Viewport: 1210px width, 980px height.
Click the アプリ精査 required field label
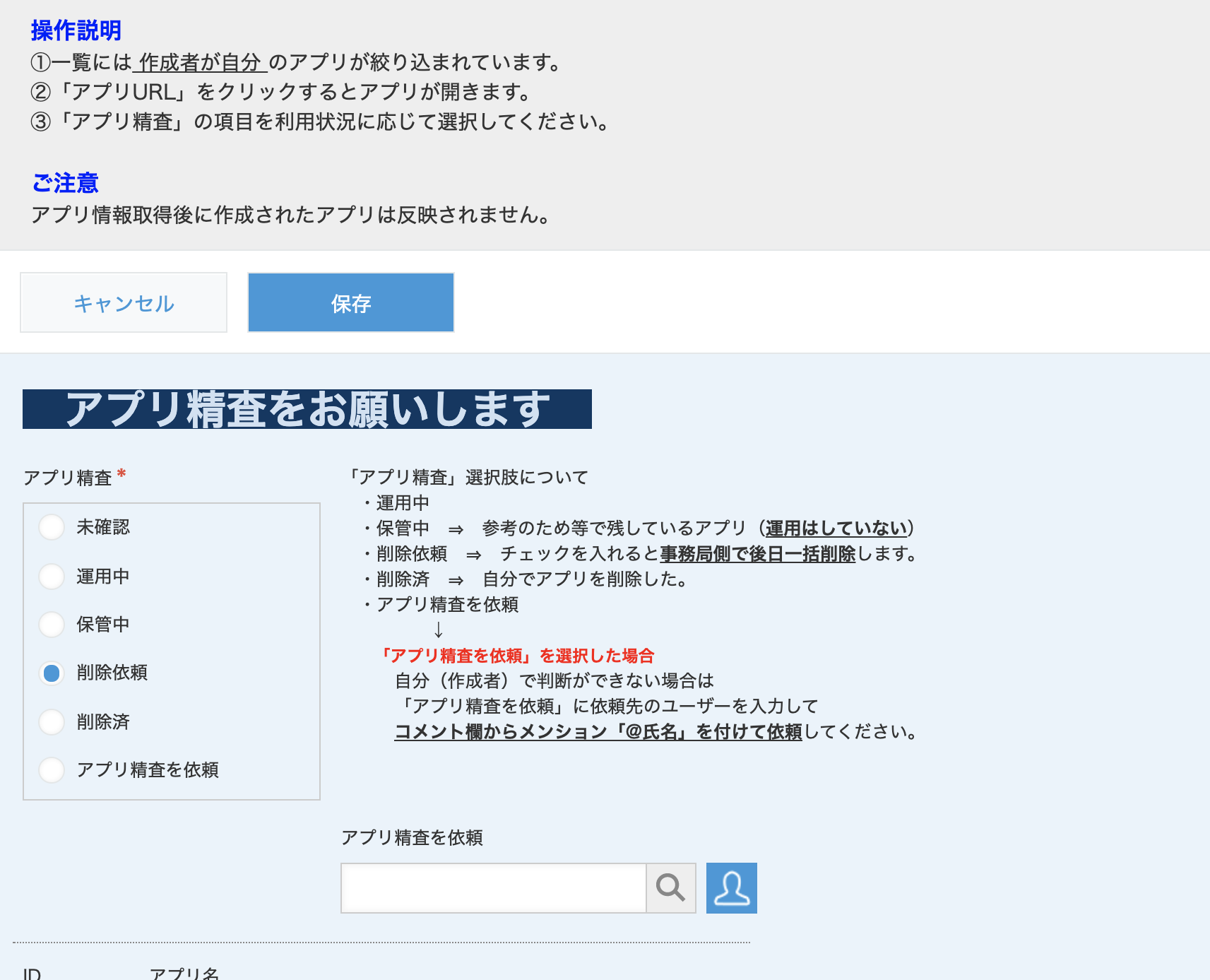click(75, 478)
